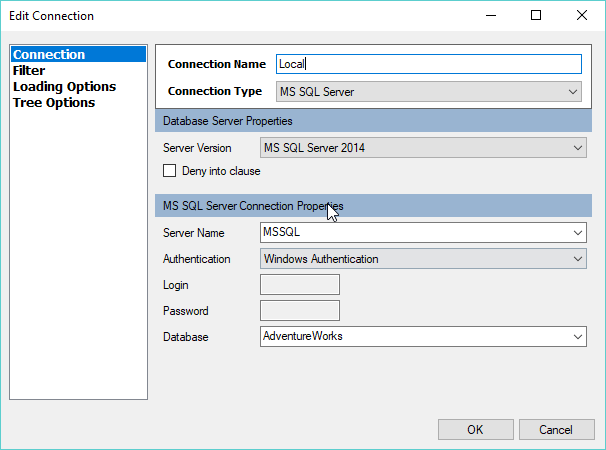Click the Server Name text MSSQL
606x450 pixels.
(281, 232)
